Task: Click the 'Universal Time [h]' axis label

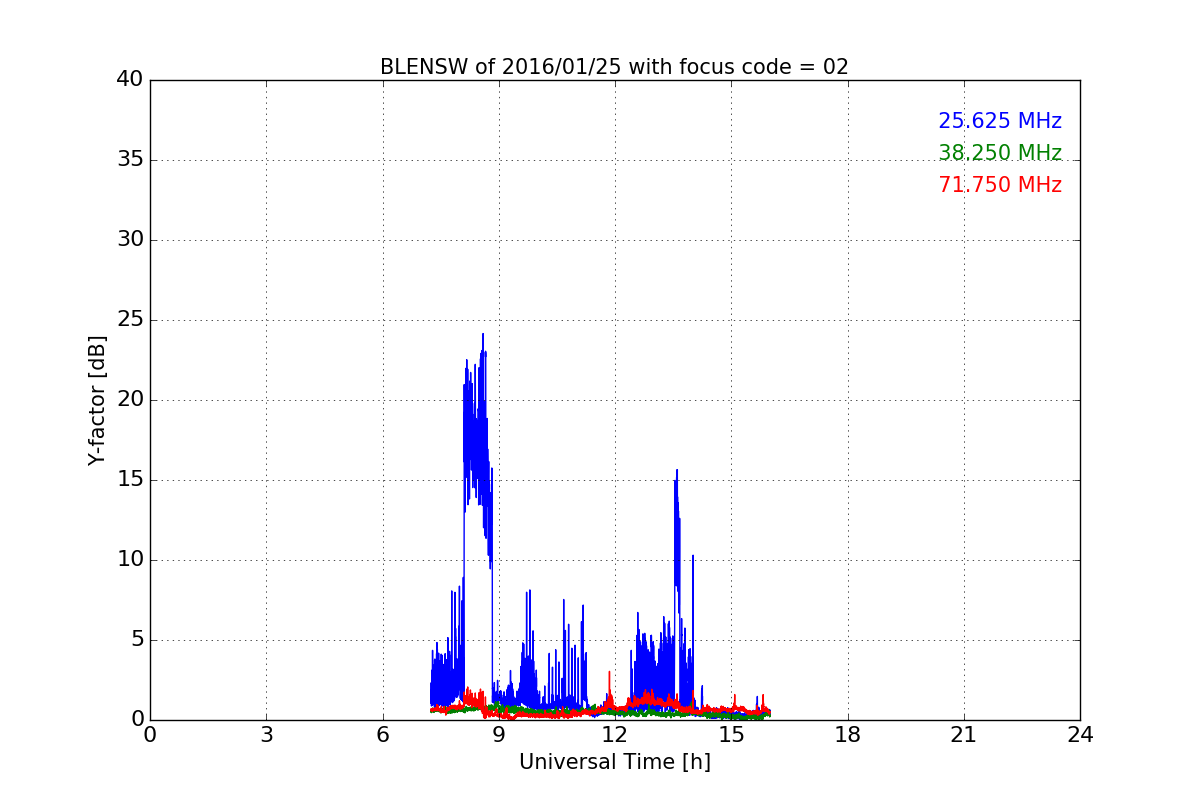Action: pyautogui.click(x=615, y=762)
